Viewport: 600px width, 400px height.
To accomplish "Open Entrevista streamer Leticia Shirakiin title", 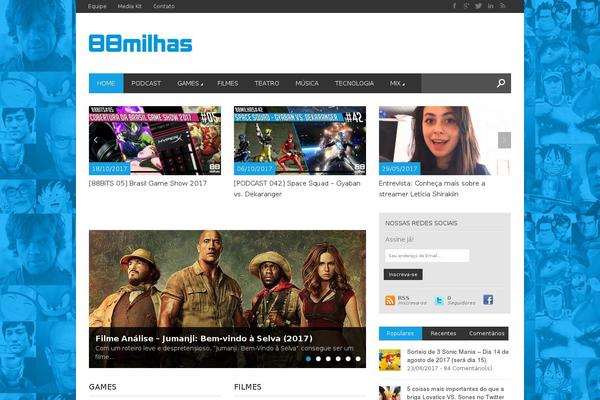I will click(x=432, y=189).
